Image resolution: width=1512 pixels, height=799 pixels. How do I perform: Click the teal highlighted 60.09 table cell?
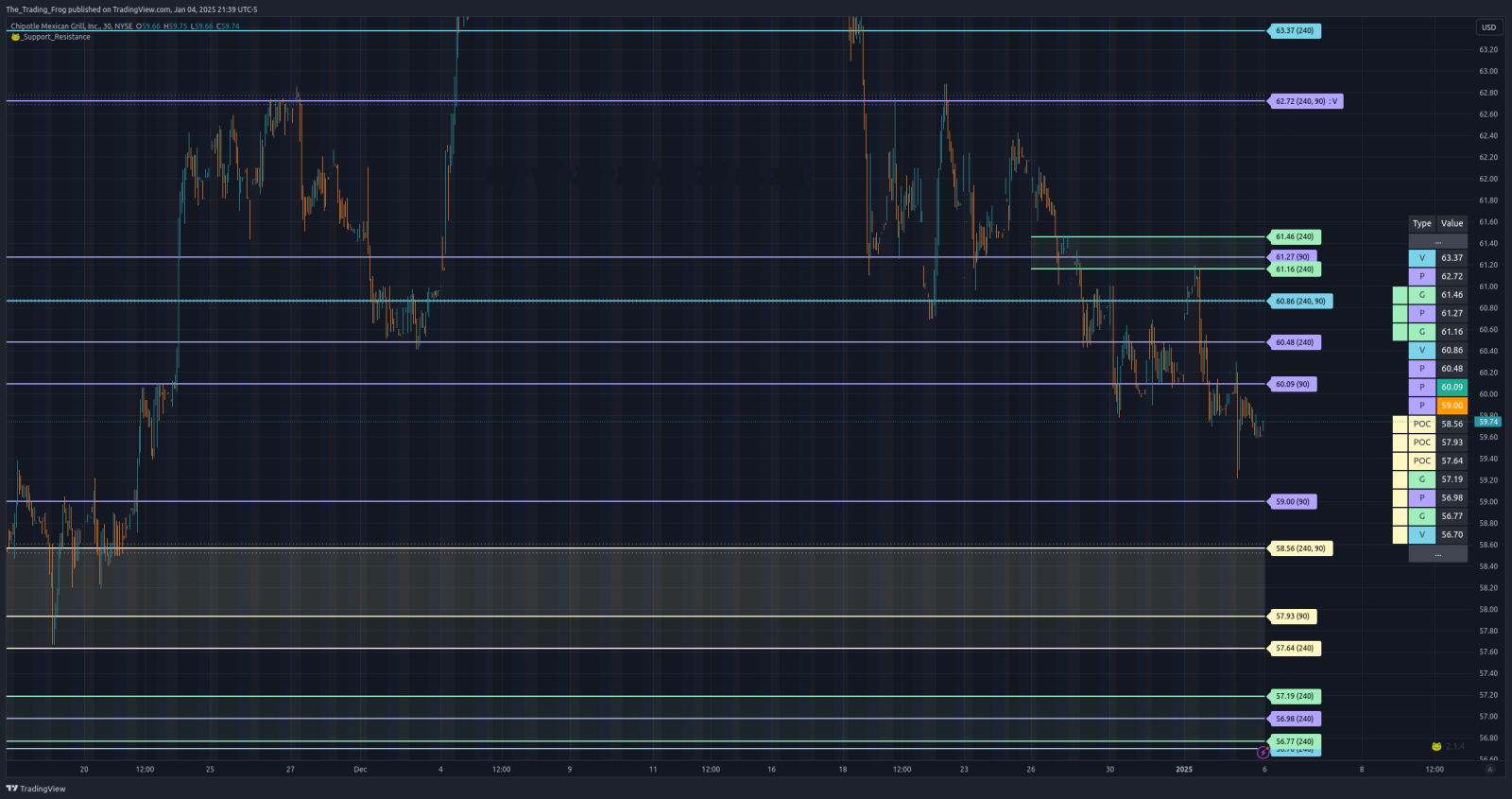tap(1452, 387)
